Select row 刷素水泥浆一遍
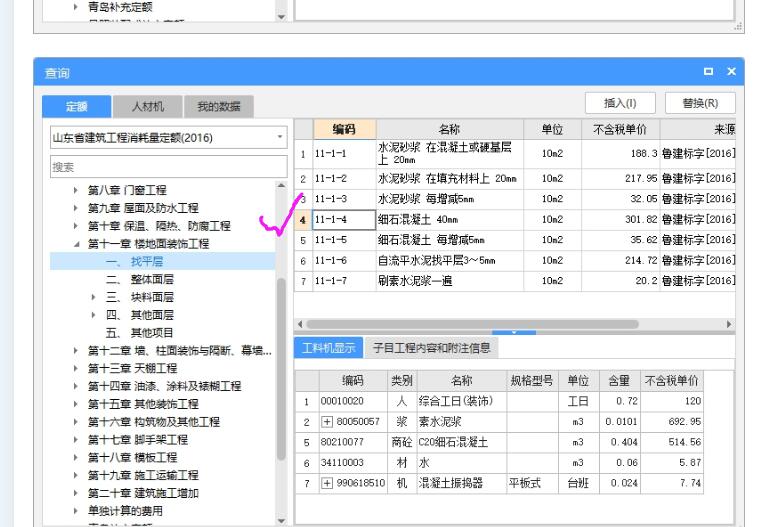Screen dimensions: 780x527 click(x=515, y=281)
